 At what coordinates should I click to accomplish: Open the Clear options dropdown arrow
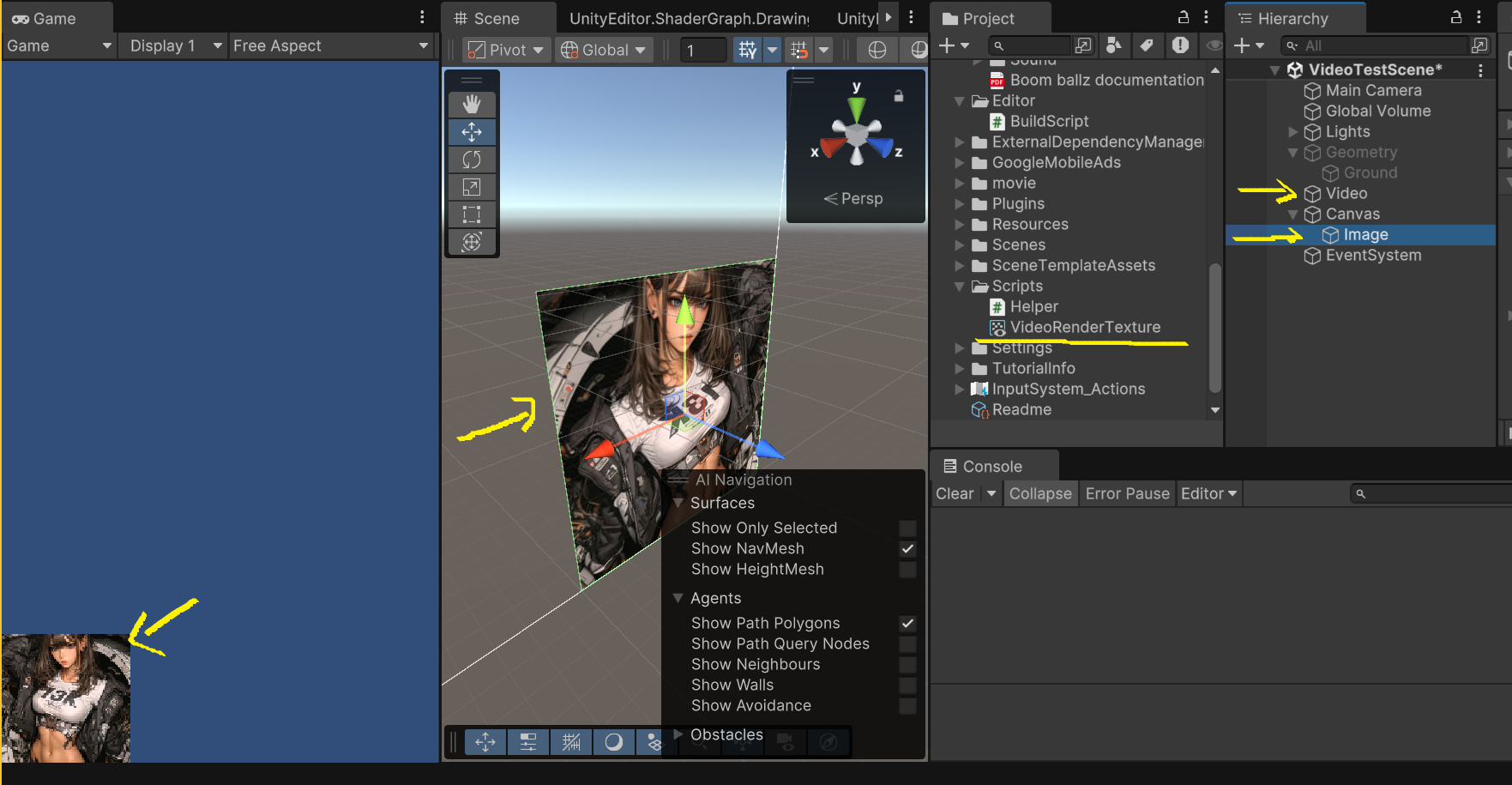pyautogui.click(x=991, y=493)
